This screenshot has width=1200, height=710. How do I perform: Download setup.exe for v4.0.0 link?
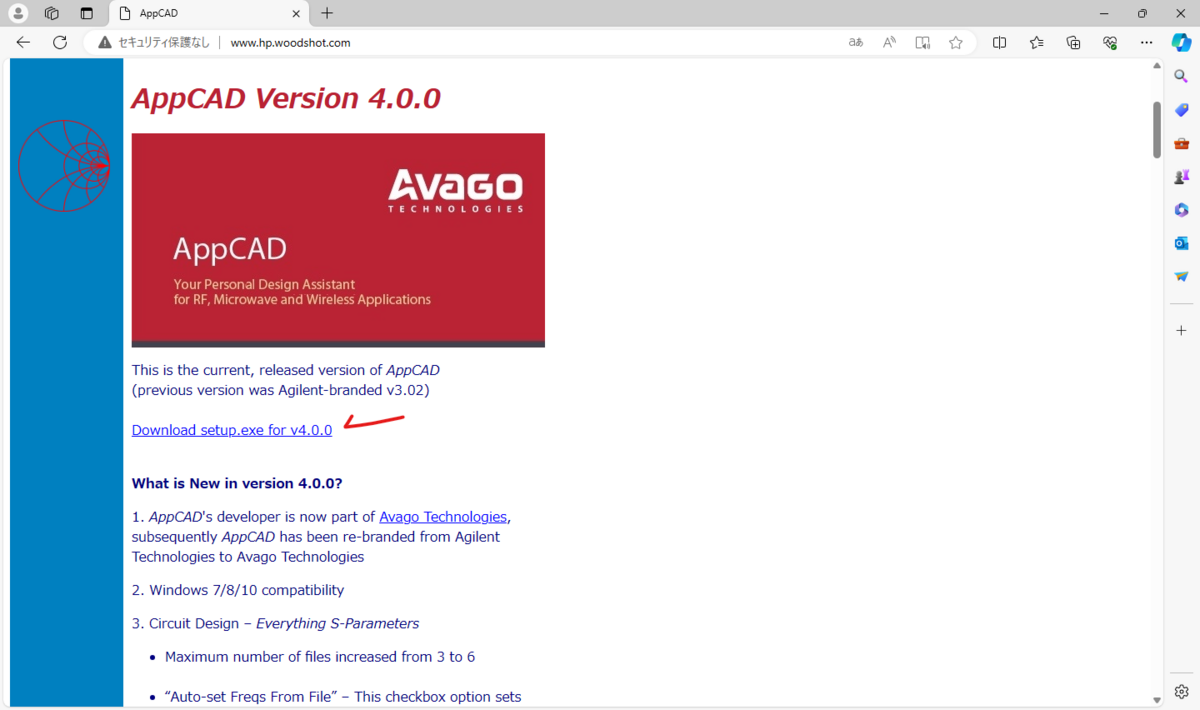tap(232, 430)
